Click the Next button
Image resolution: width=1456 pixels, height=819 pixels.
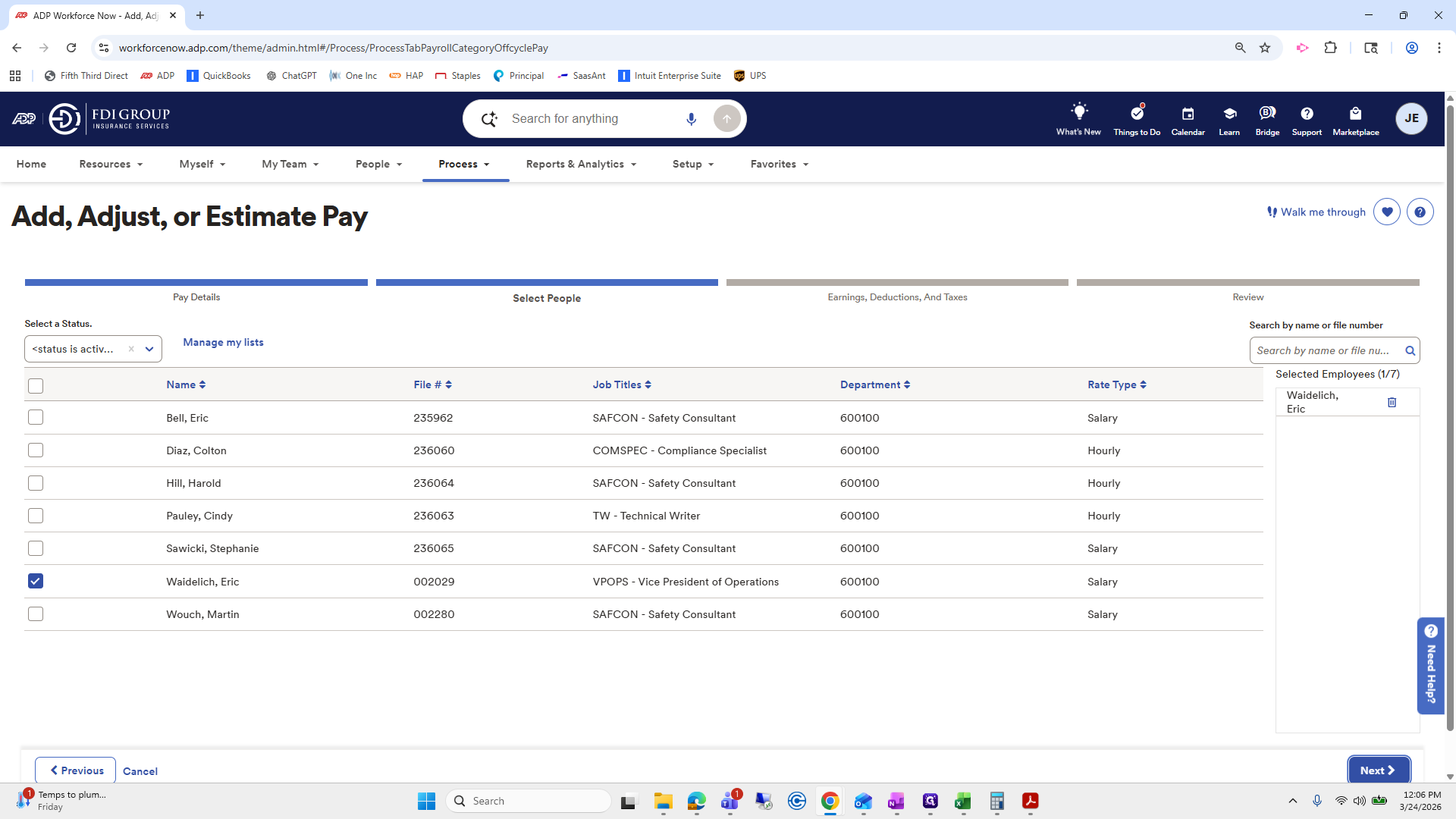pyautogui.click(x=1378, y=770)
